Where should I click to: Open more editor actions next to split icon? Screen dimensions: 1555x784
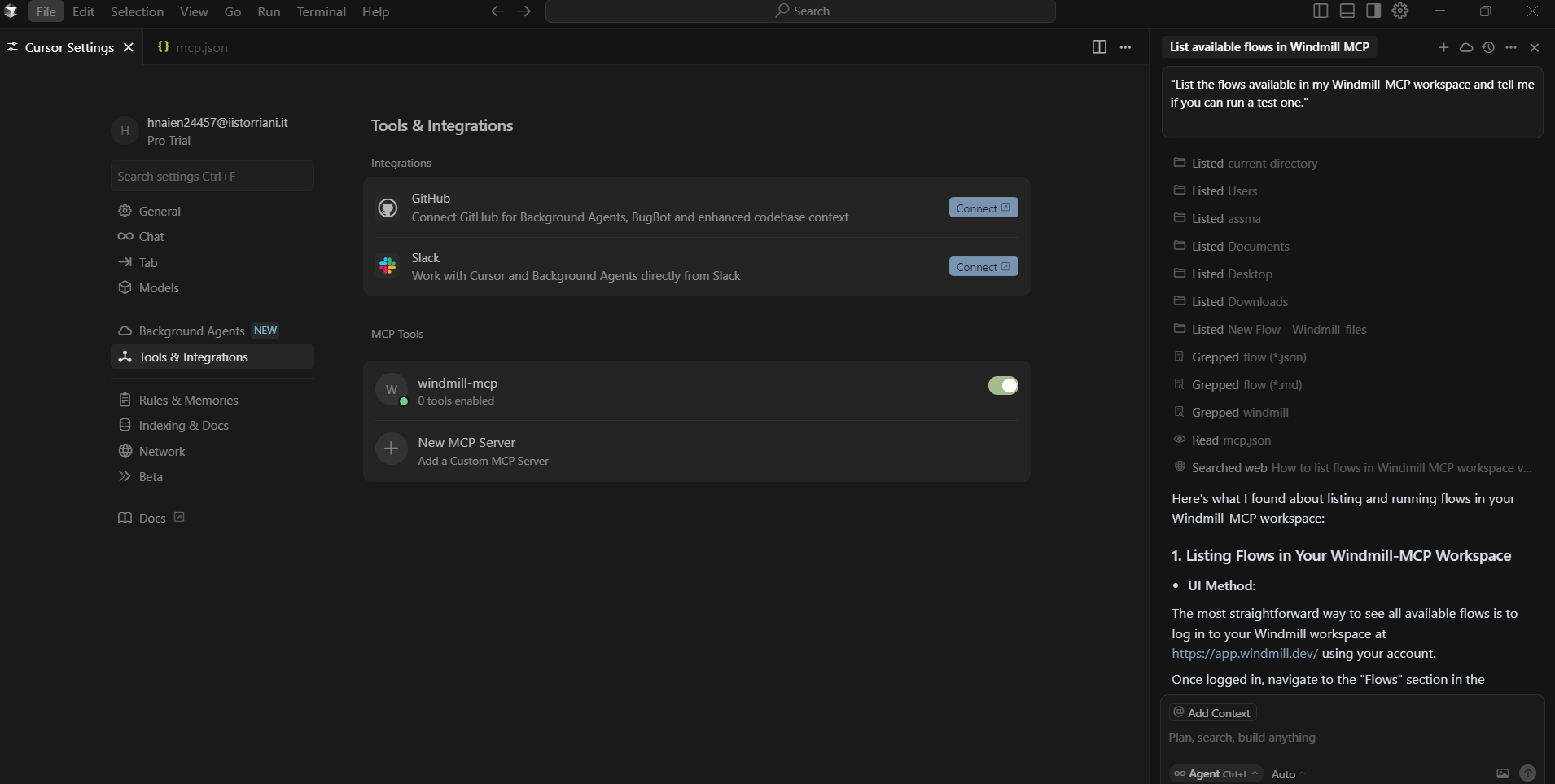pyautogui.click(x=1125, y=47)
